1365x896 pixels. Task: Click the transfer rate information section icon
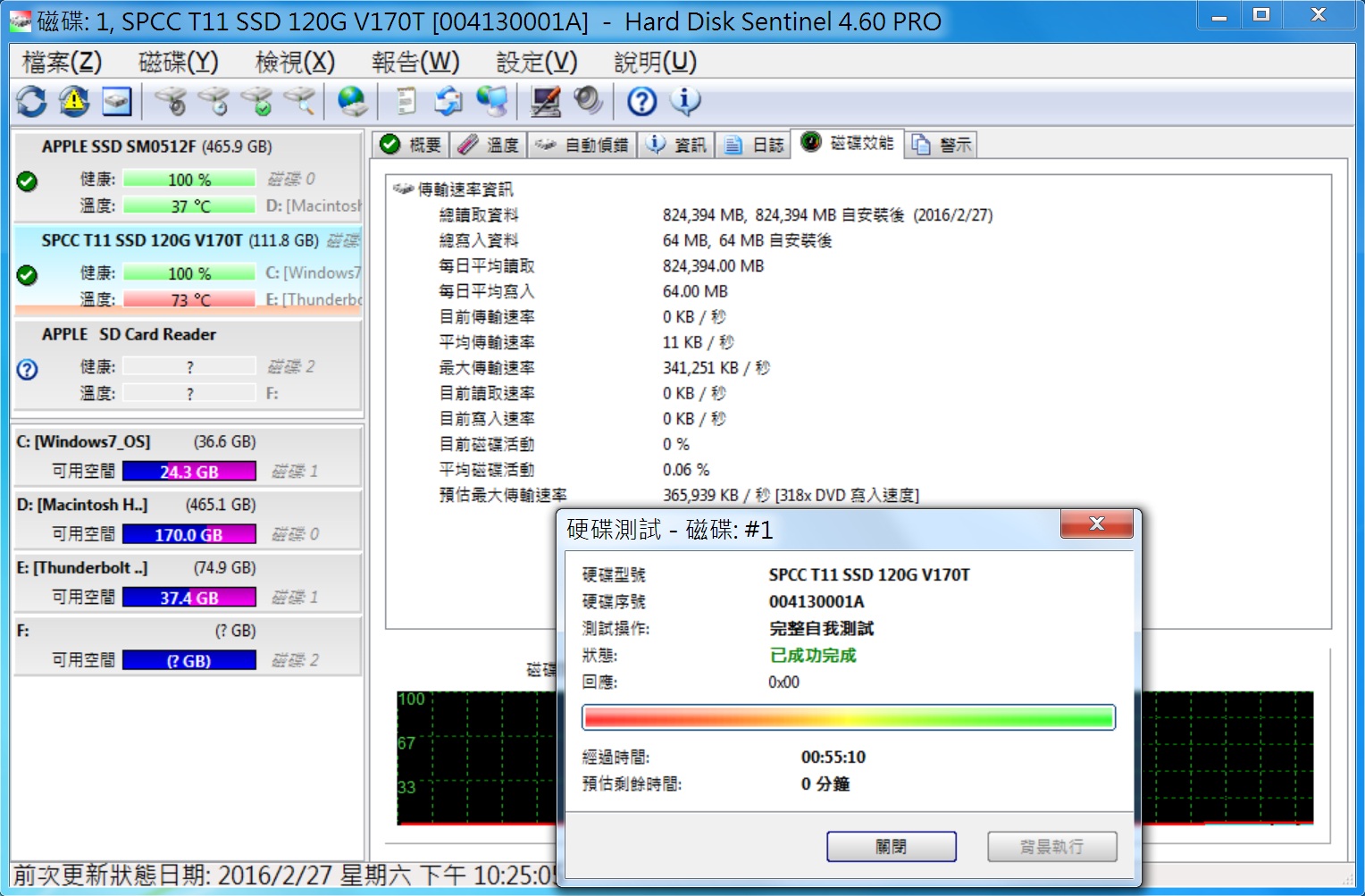pos(403,189)
